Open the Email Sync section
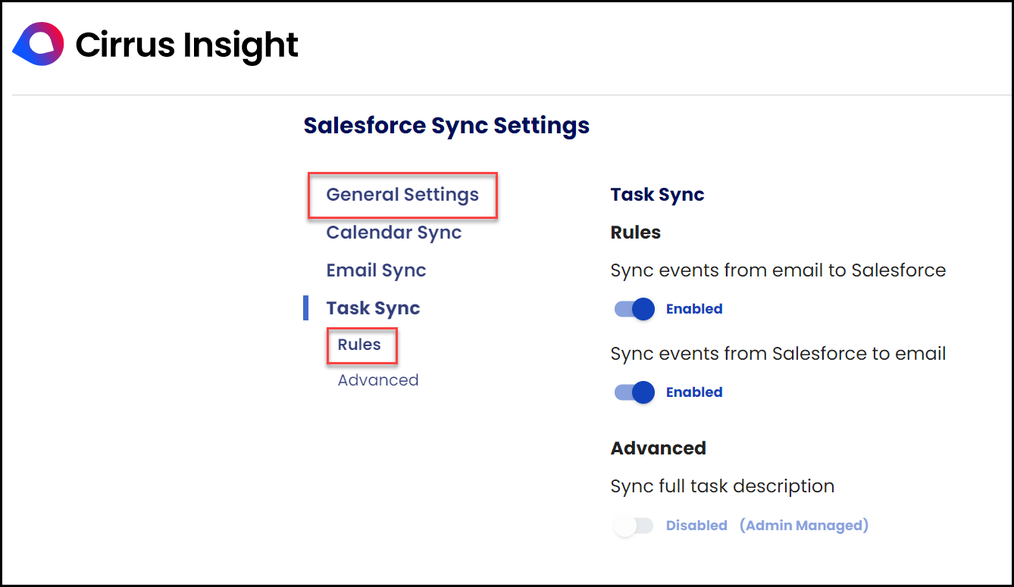Image resolution: width=1014 pixels, height=587 pixels. [x=376, y=270]
